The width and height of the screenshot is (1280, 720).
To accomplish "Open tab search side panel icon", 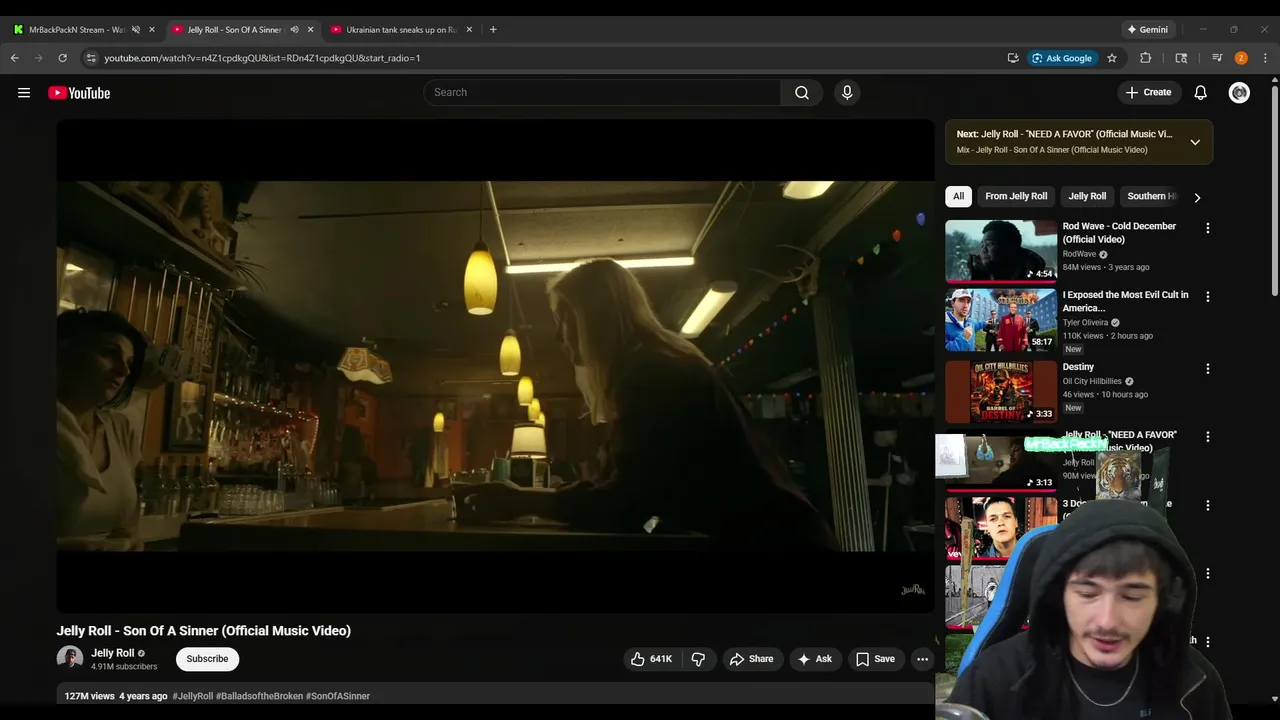I will (x=1181, y=58).
